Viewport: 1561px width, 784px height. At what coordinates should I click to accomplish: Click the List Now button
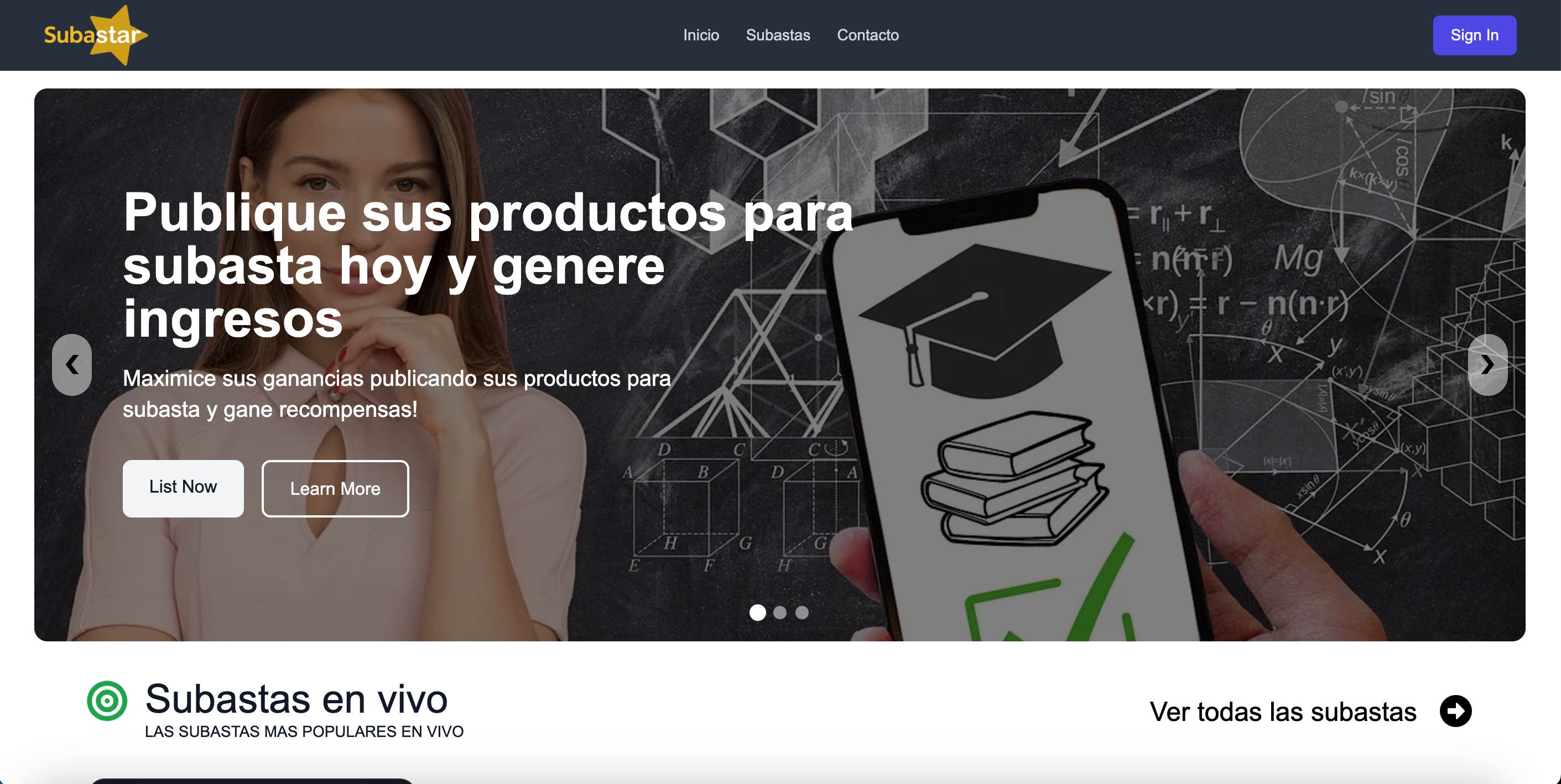[183, 488]
